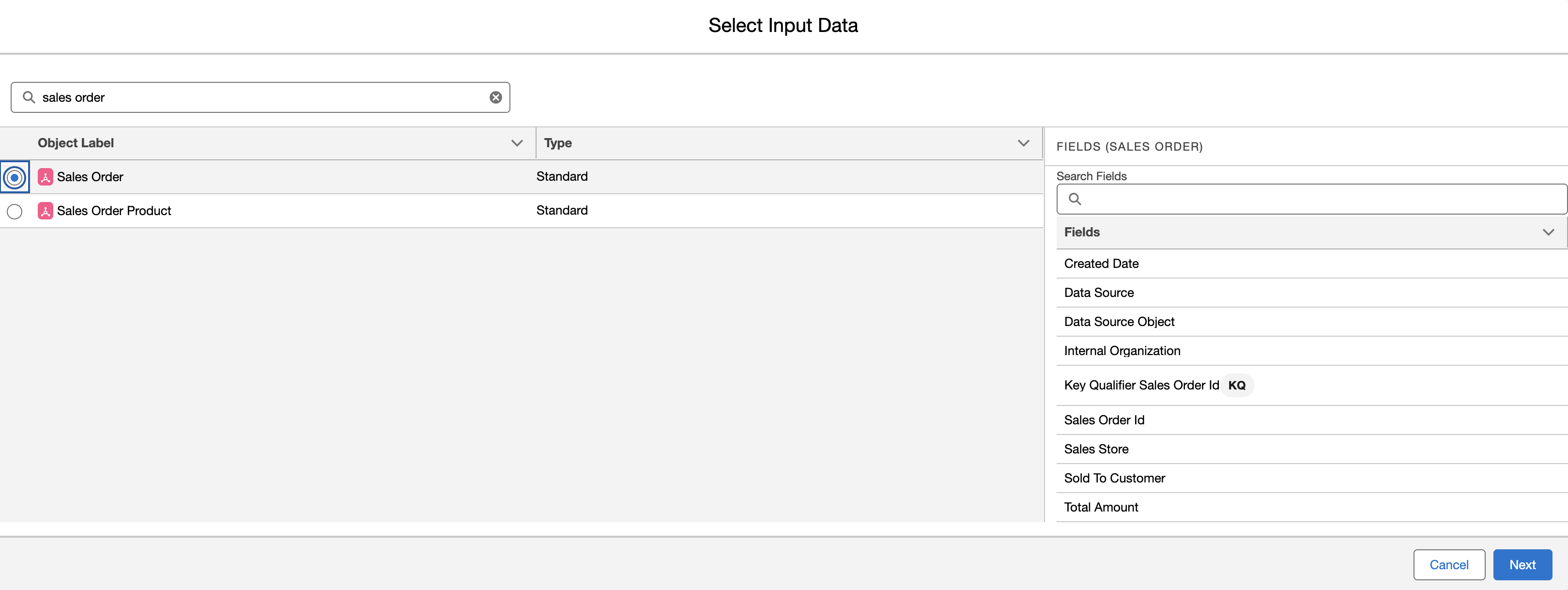Click the KQ badge on Key Qualifier field
The width and height of the screenshot is (1568, 590).
(x=1236, y=386)
